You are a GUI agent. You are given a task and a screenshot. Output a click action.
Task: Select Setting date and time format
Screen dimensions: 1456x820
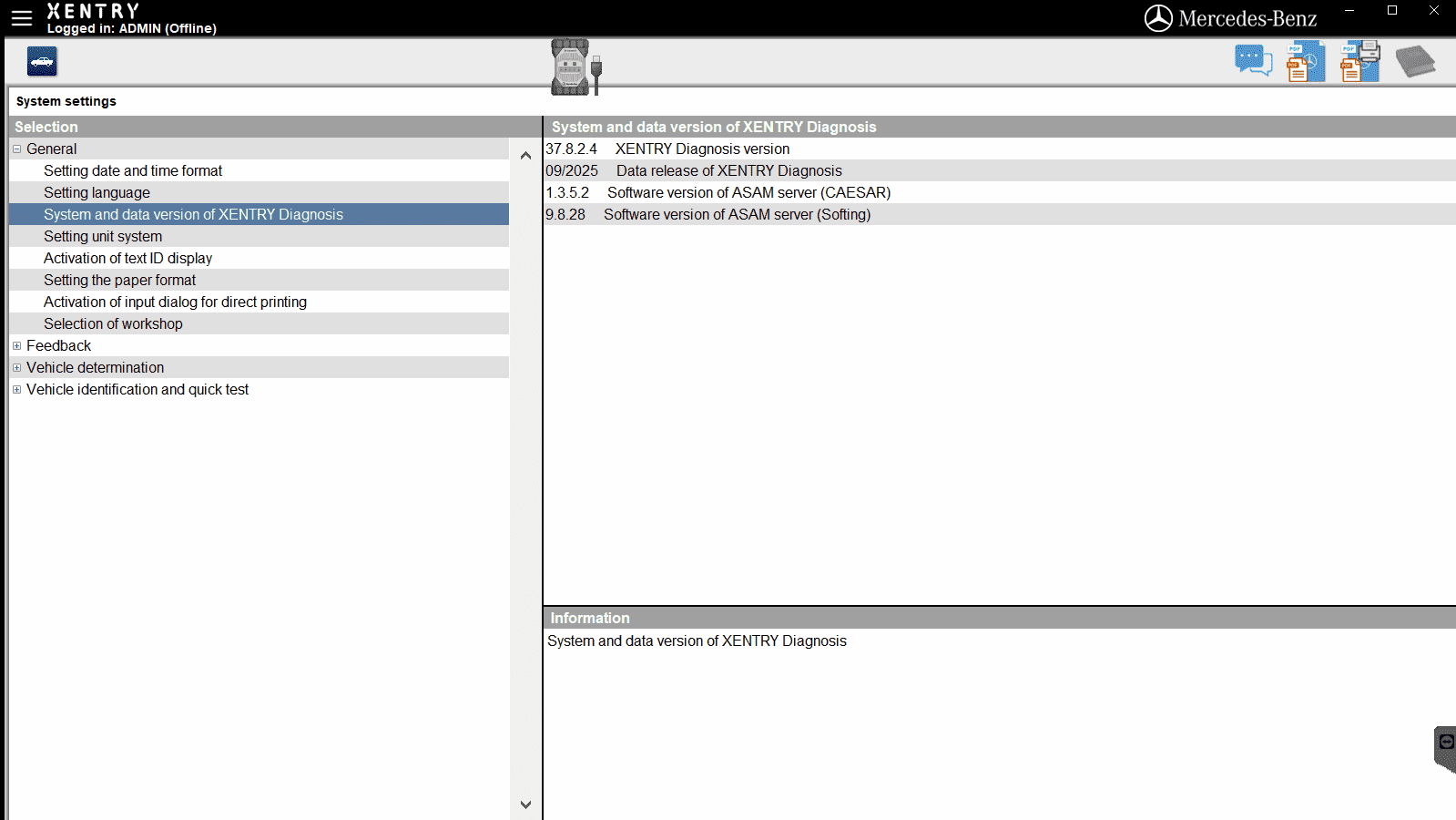click(x=133, y=171)
